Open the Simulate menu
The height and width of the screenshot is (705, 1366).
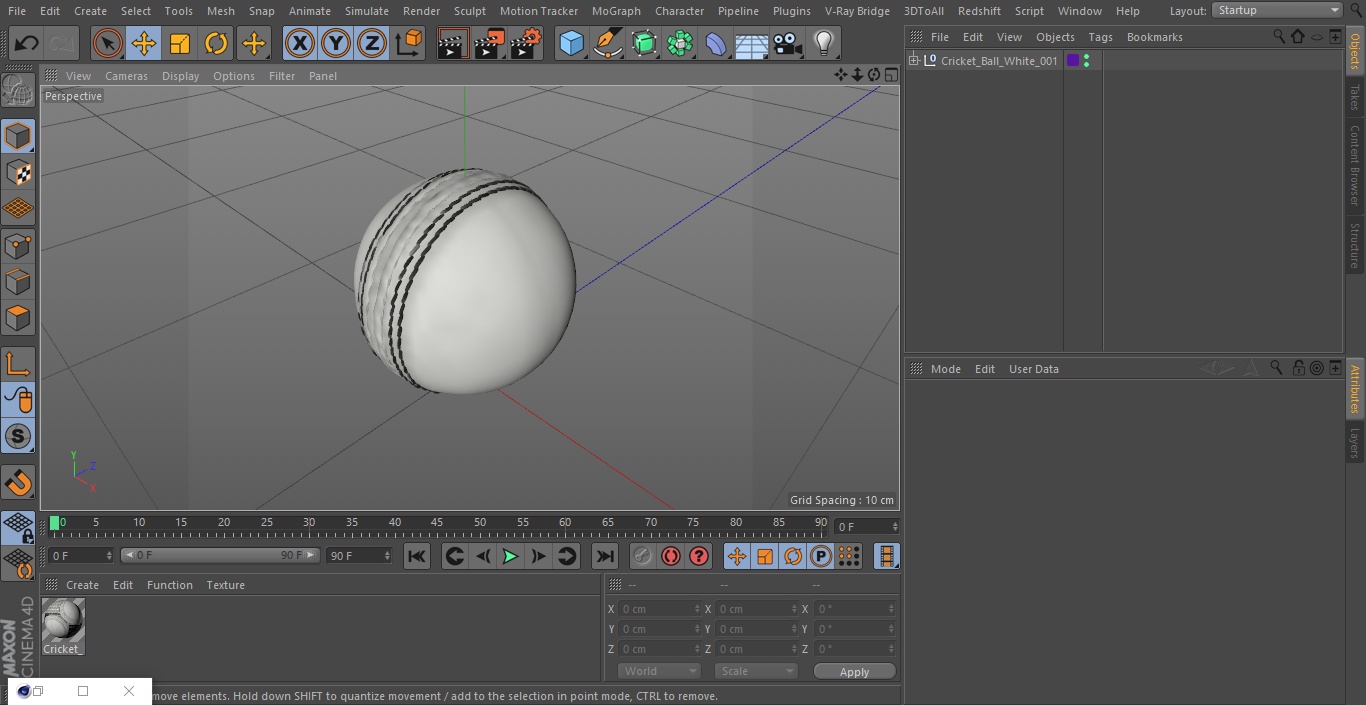(x=367, y=11)
